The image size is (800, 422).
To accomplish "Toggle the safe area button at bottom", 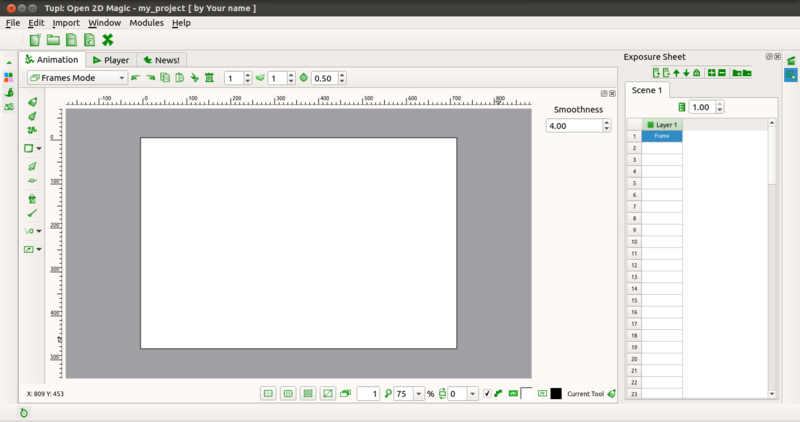I will point(288,393).
